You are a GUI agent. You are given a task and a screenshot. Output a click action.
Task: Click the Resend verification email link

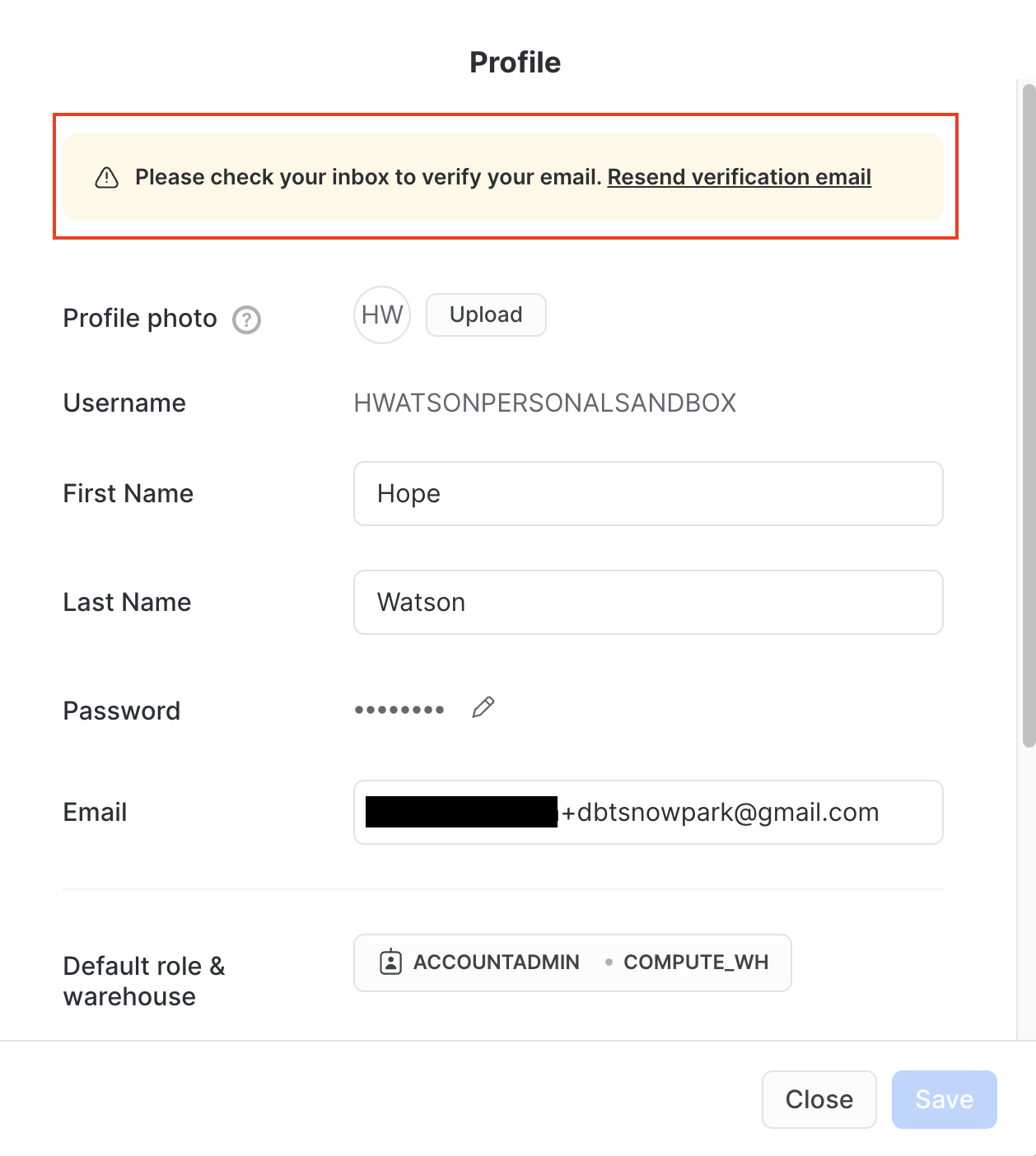(x=739, y=177)
